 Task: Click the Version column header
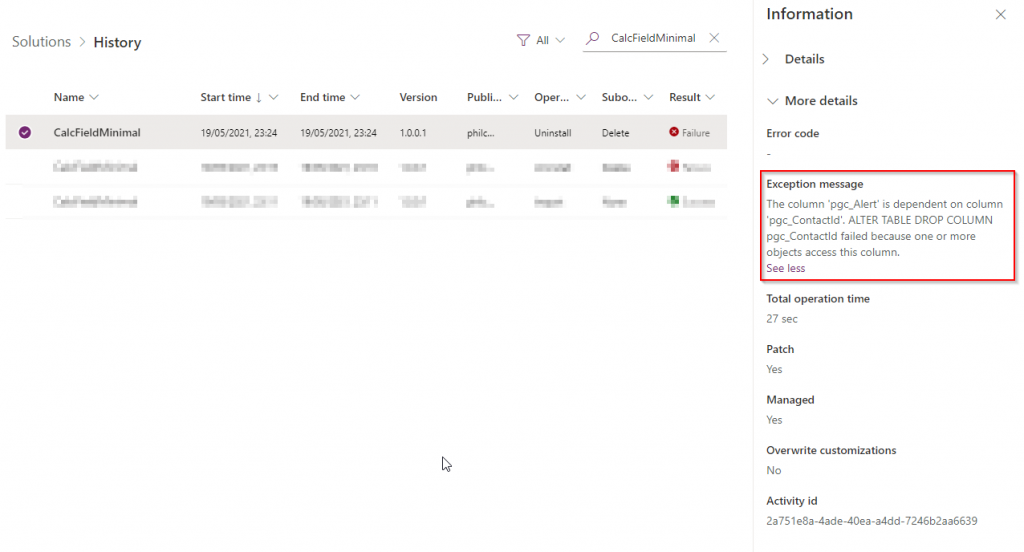pyautogui.click(x=418, y=97)
